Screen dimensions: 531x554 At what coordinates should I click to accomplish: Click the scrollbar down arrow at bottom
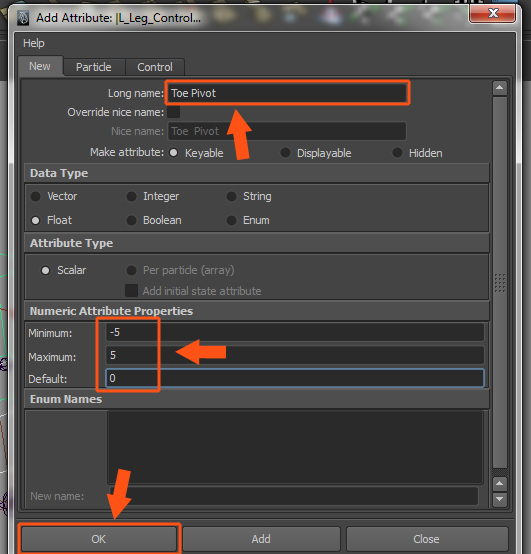click(500, 499)
